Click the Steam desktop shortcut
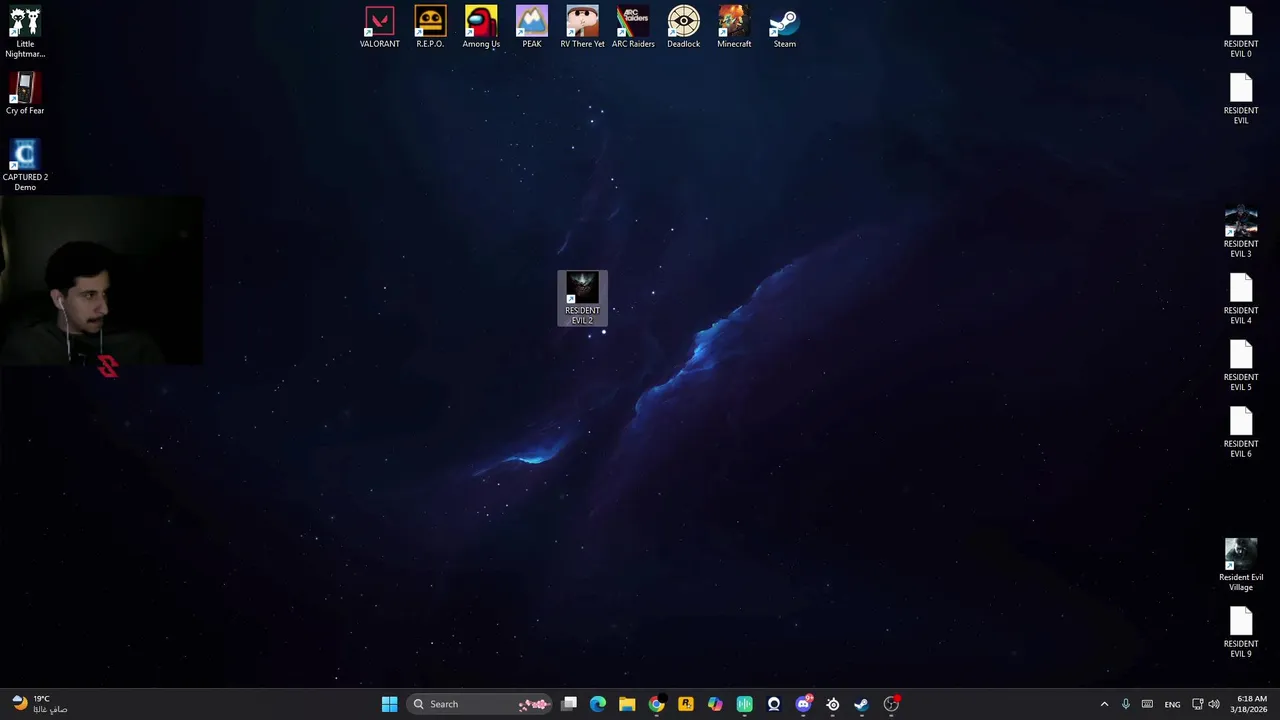Screen dimensions: 1280x720 [x=785, y=28]
